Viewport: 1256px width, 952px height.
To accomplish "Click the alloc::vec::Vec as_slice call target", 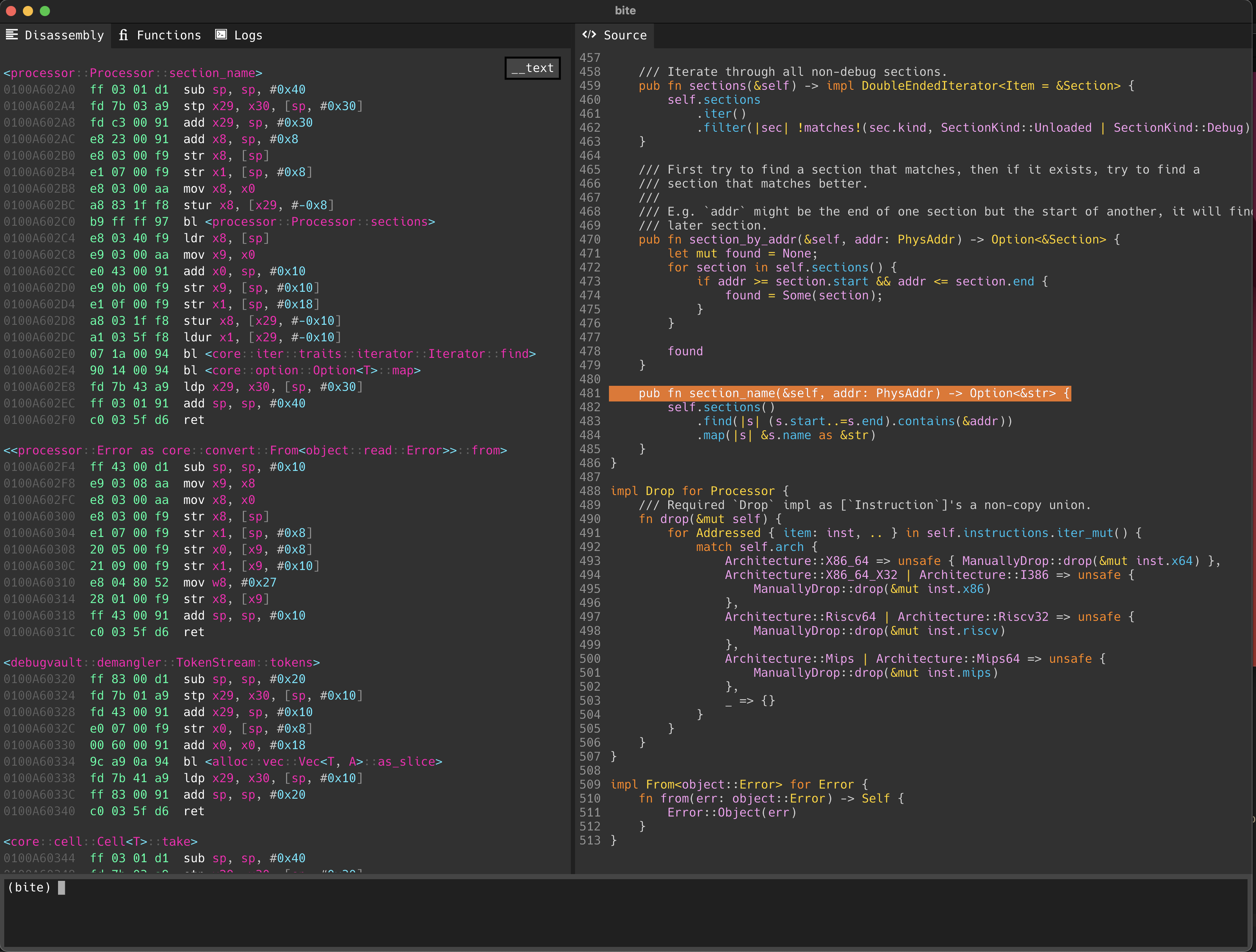I will click(323, 762).
